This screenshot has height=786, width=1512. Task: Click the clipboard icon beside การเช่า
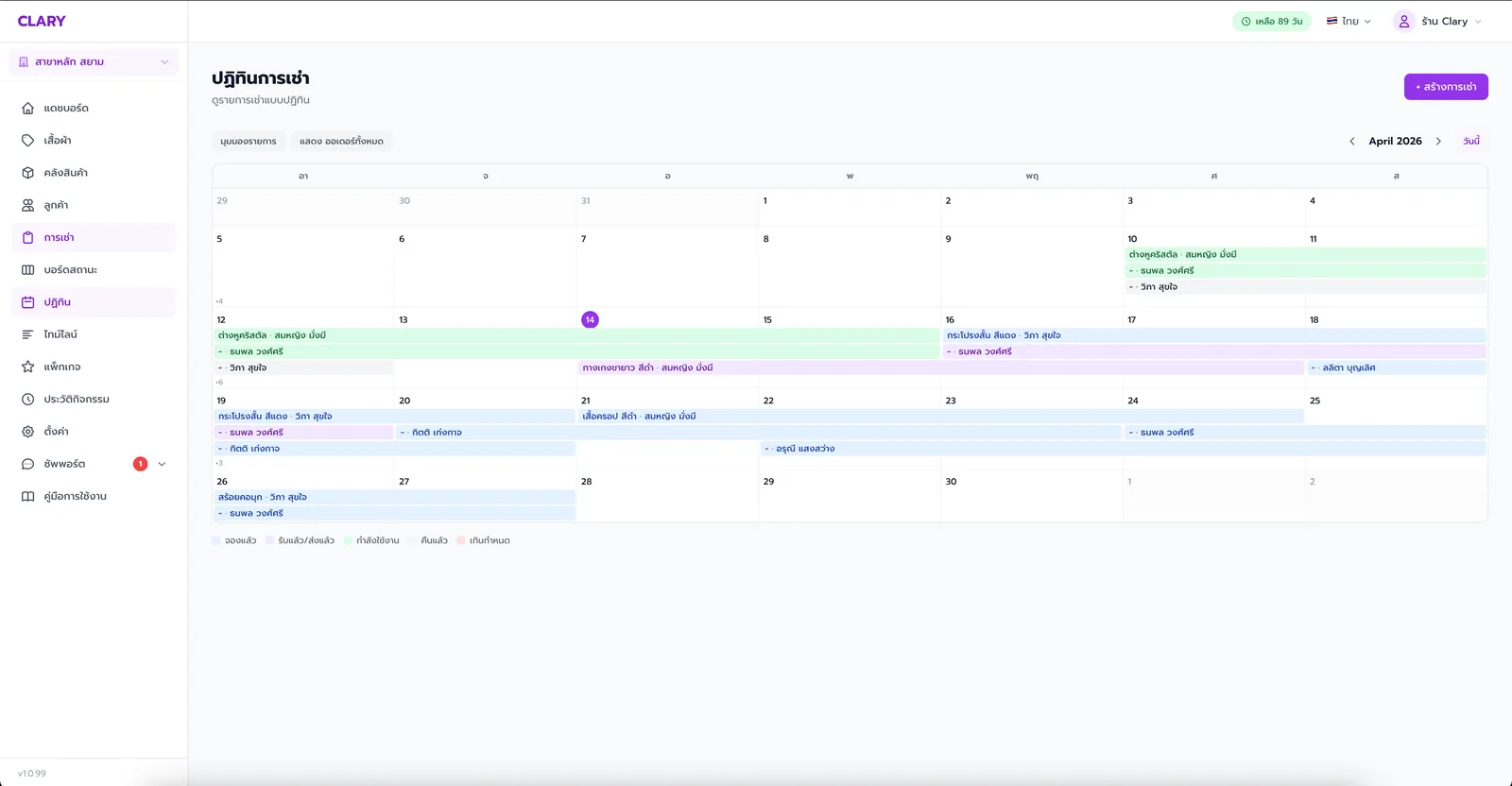pos(27,237)
